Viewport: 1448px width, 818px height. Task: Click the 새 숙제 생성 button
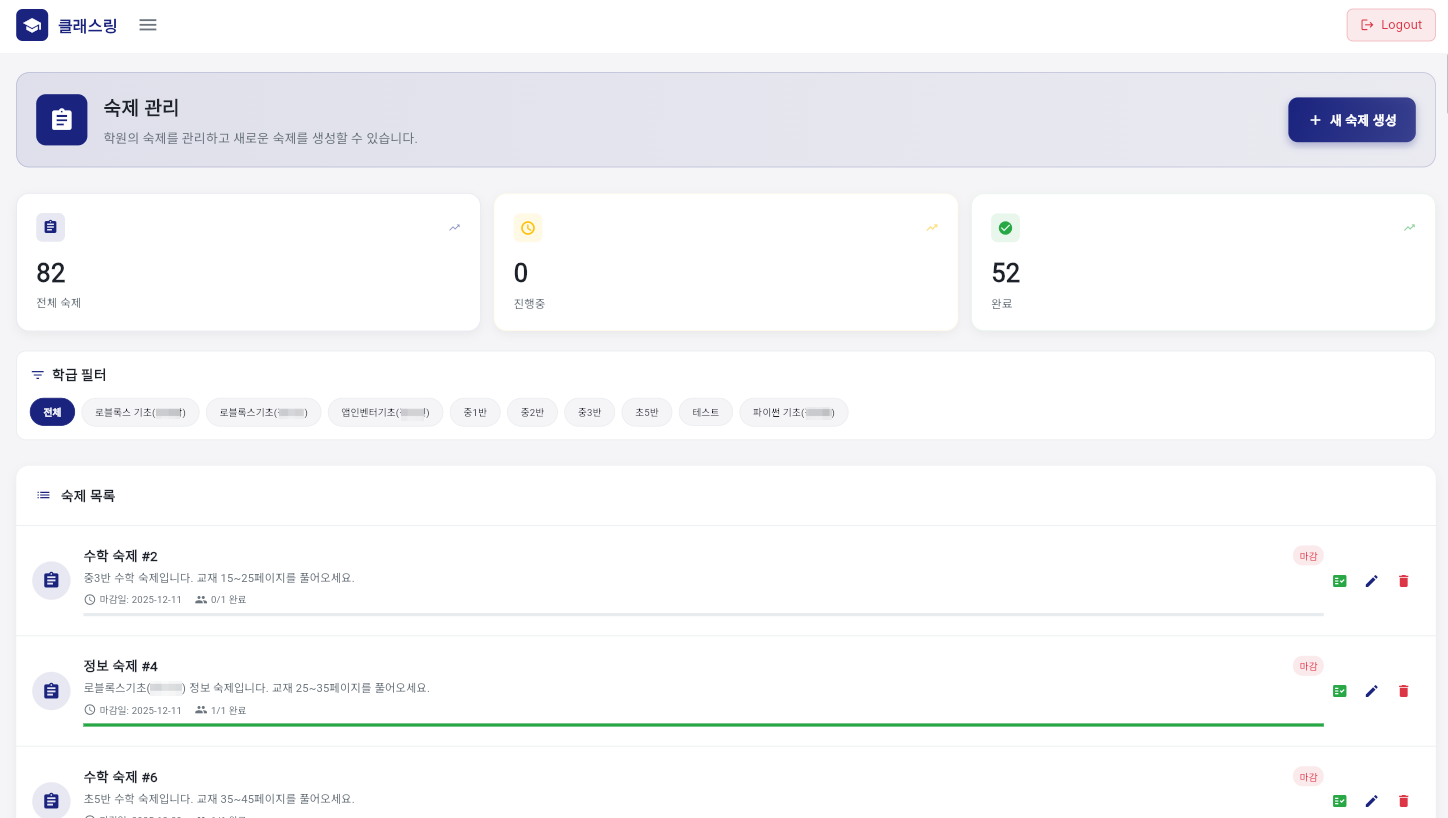pos(1351,120)
